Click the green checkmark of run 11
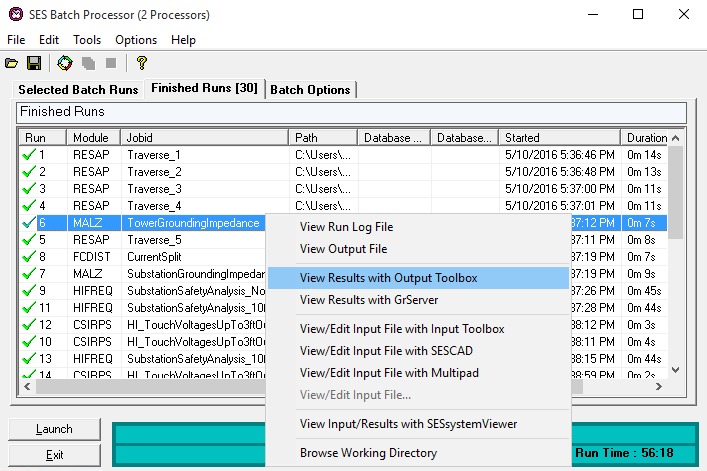 [x=28, y=308]
